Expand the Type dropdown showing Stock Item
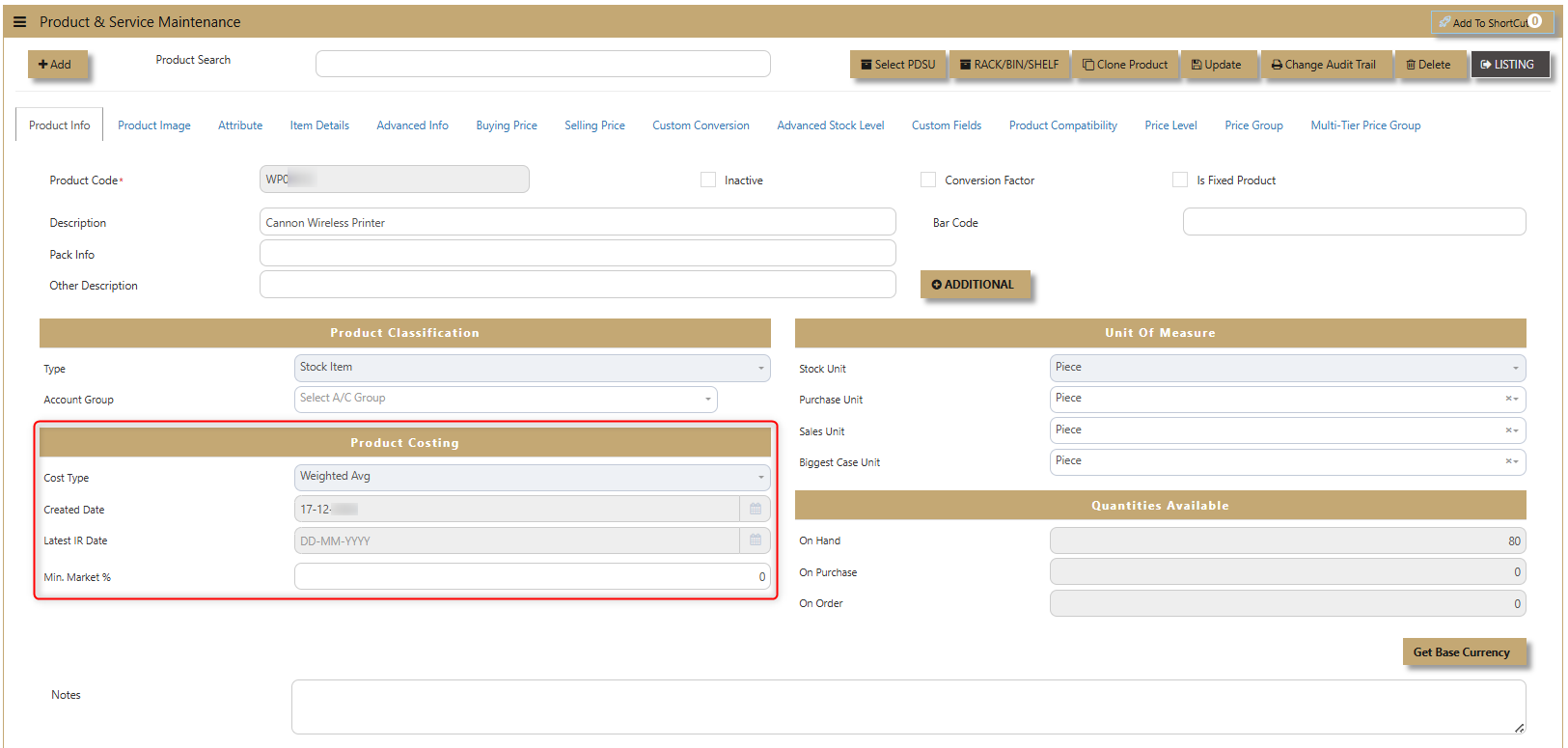Image resolution: width=1568 pixels, height=748 pixels. (532, 368)
